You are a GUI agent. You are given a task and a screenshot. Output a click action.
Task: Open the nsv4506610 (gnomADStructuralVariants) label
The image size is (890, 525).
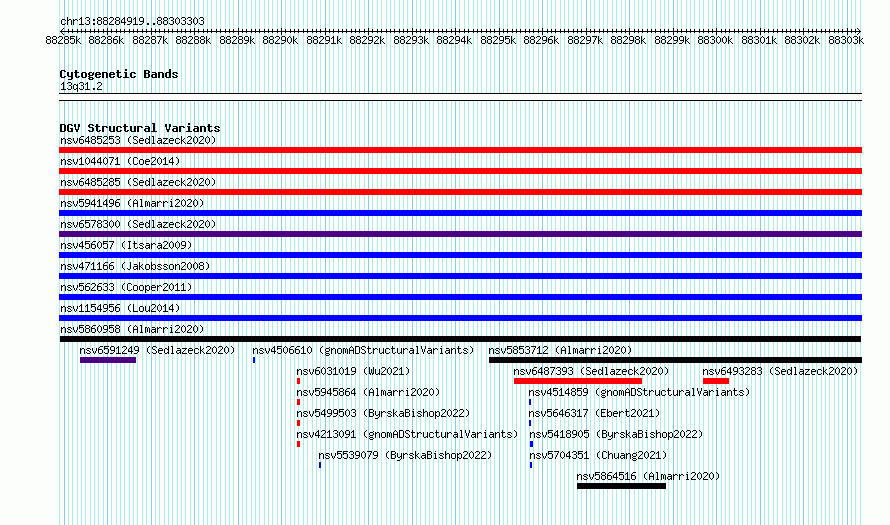[363, 350]
